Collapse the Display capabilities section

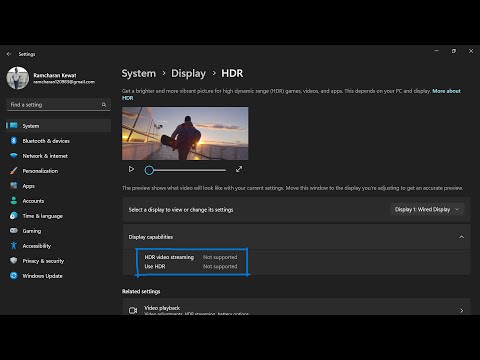click(461, 237)
